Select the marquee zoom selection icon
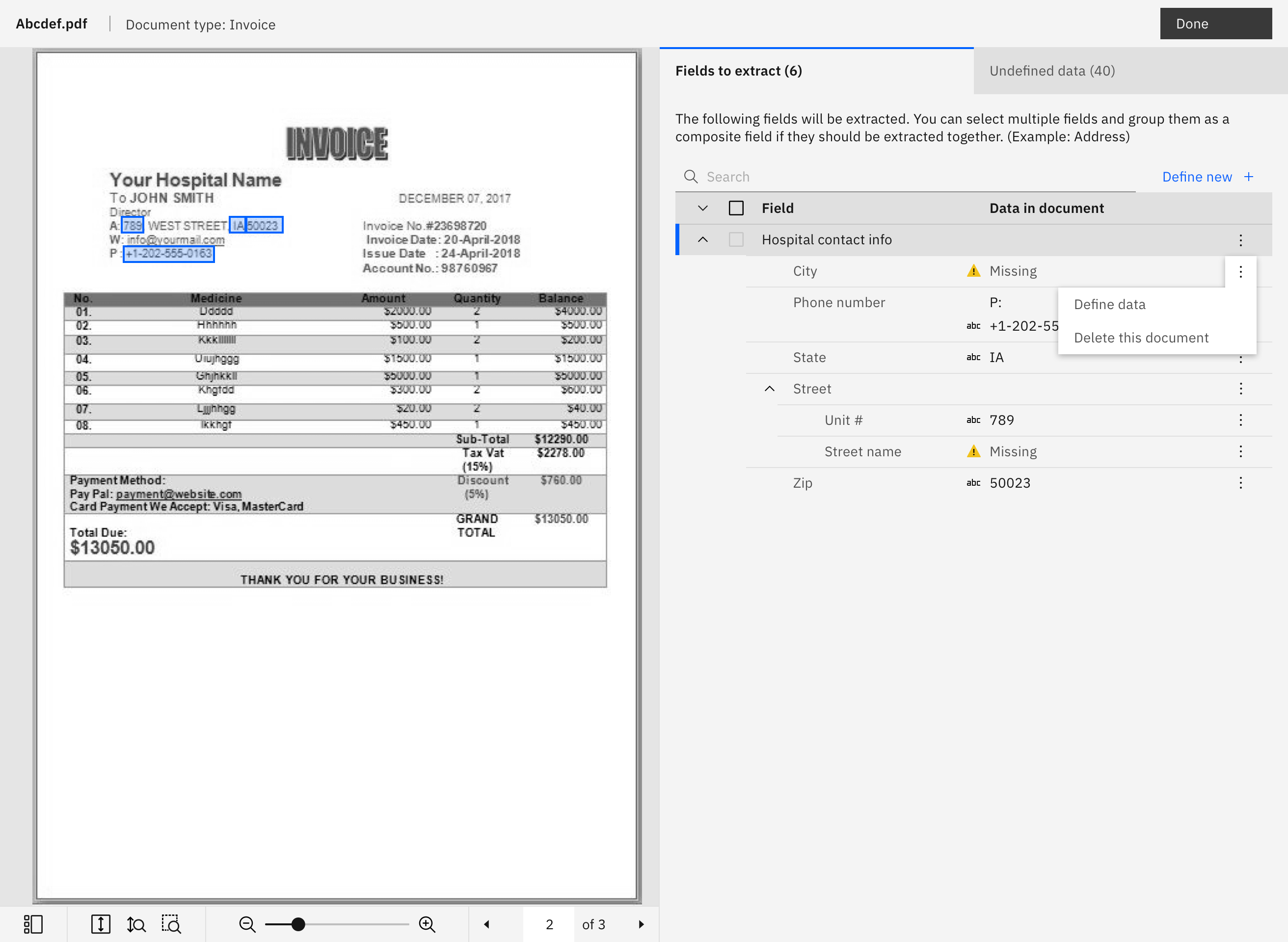The image size is (1288, 942). click(x=171, y=924)
